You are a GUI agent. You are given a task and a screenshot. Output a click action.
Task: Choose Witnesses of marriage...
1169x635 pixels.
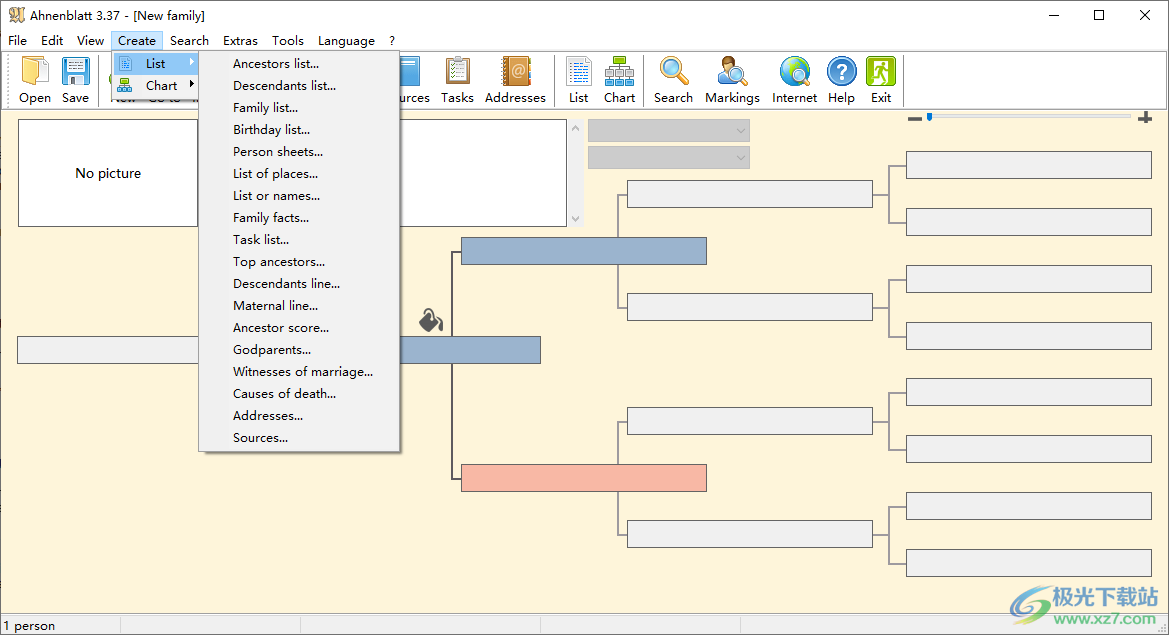[x=303, y=372]
